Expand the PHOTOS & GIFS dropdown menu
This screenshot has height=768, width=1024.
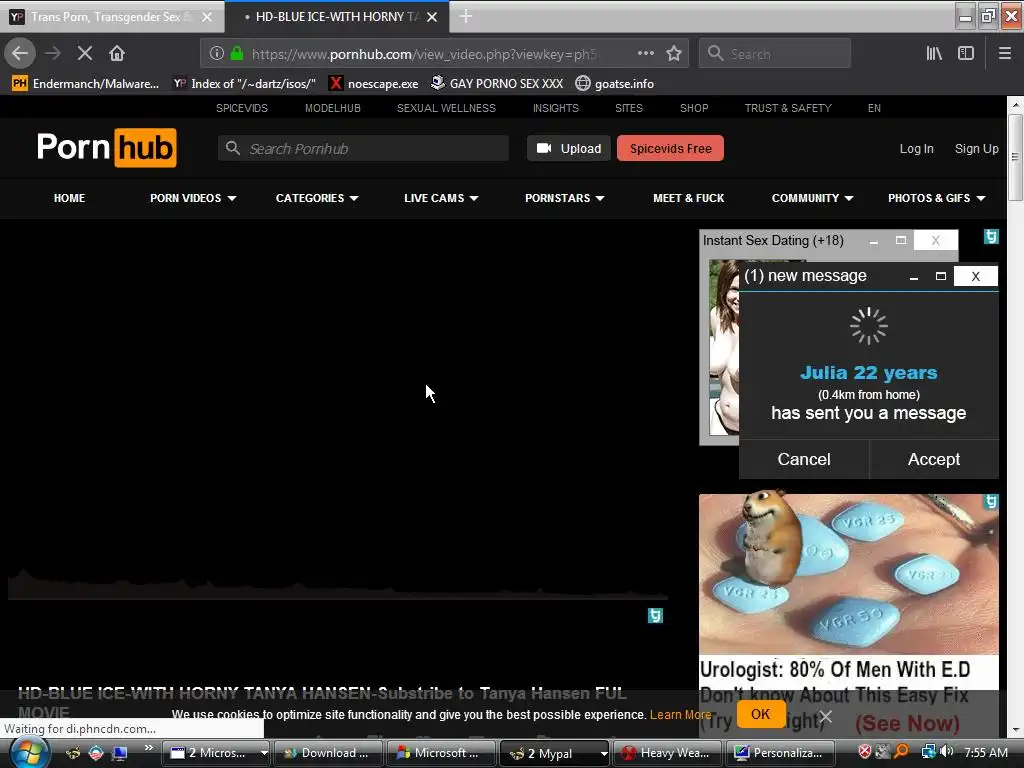[981, 199]
